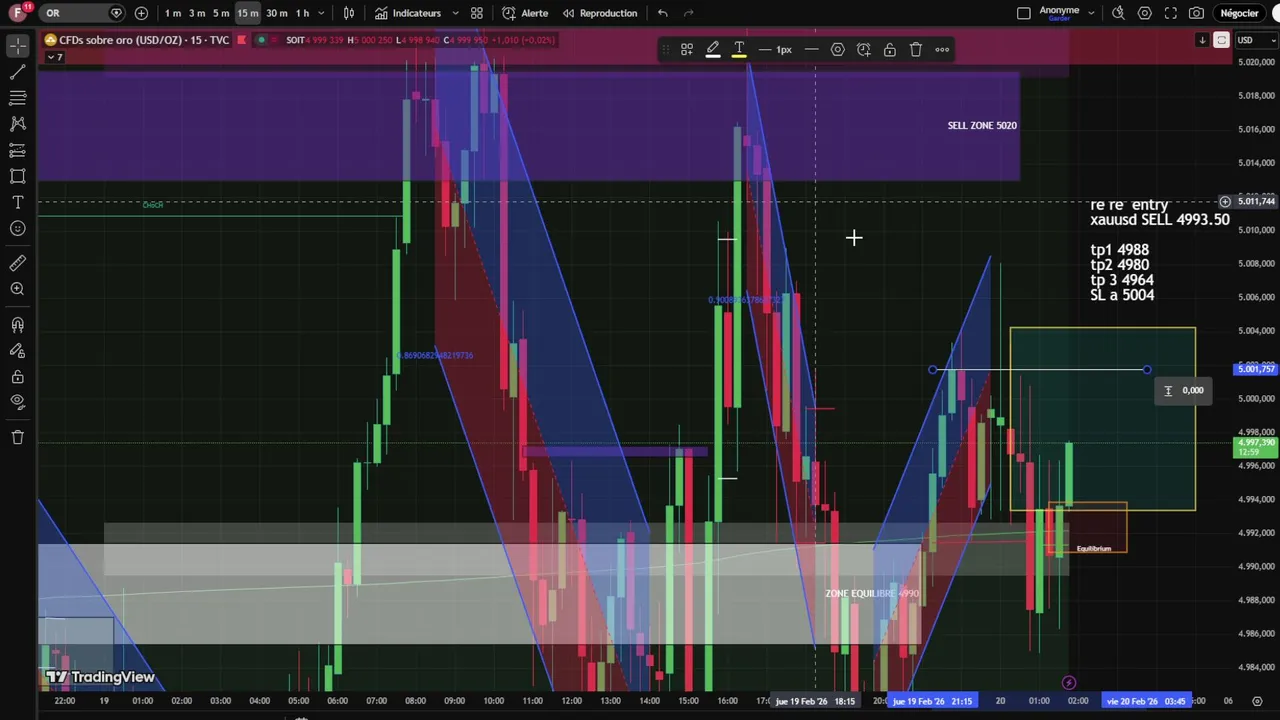
Task: Start bar Reproduction mode
Action: click(600, 13)
